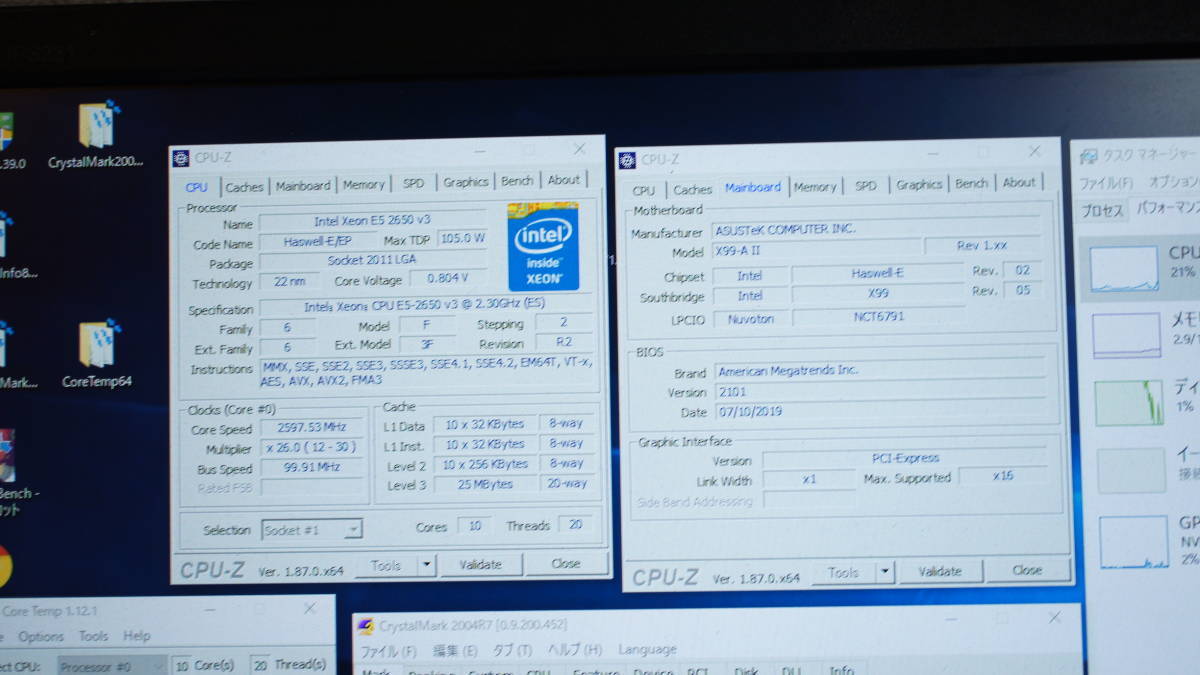The height and width of the screenshot is (675, 1200).
Task: Select Mainboard tab in right CPU-Z
Action: coord(753,187)
